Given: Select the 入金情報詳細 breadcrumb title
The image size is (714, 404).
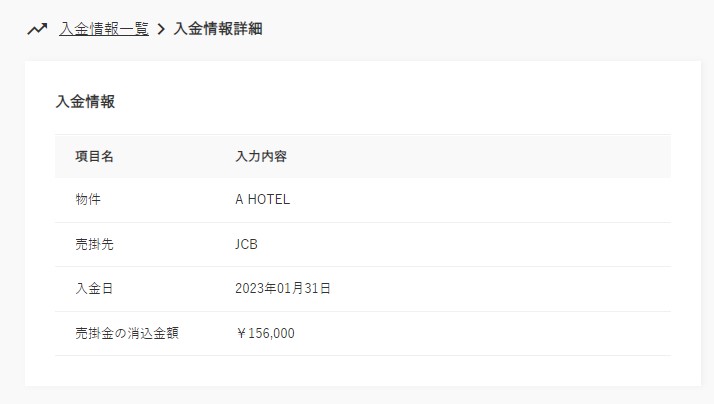Looking at the screenshot, I should coord(218,29).
